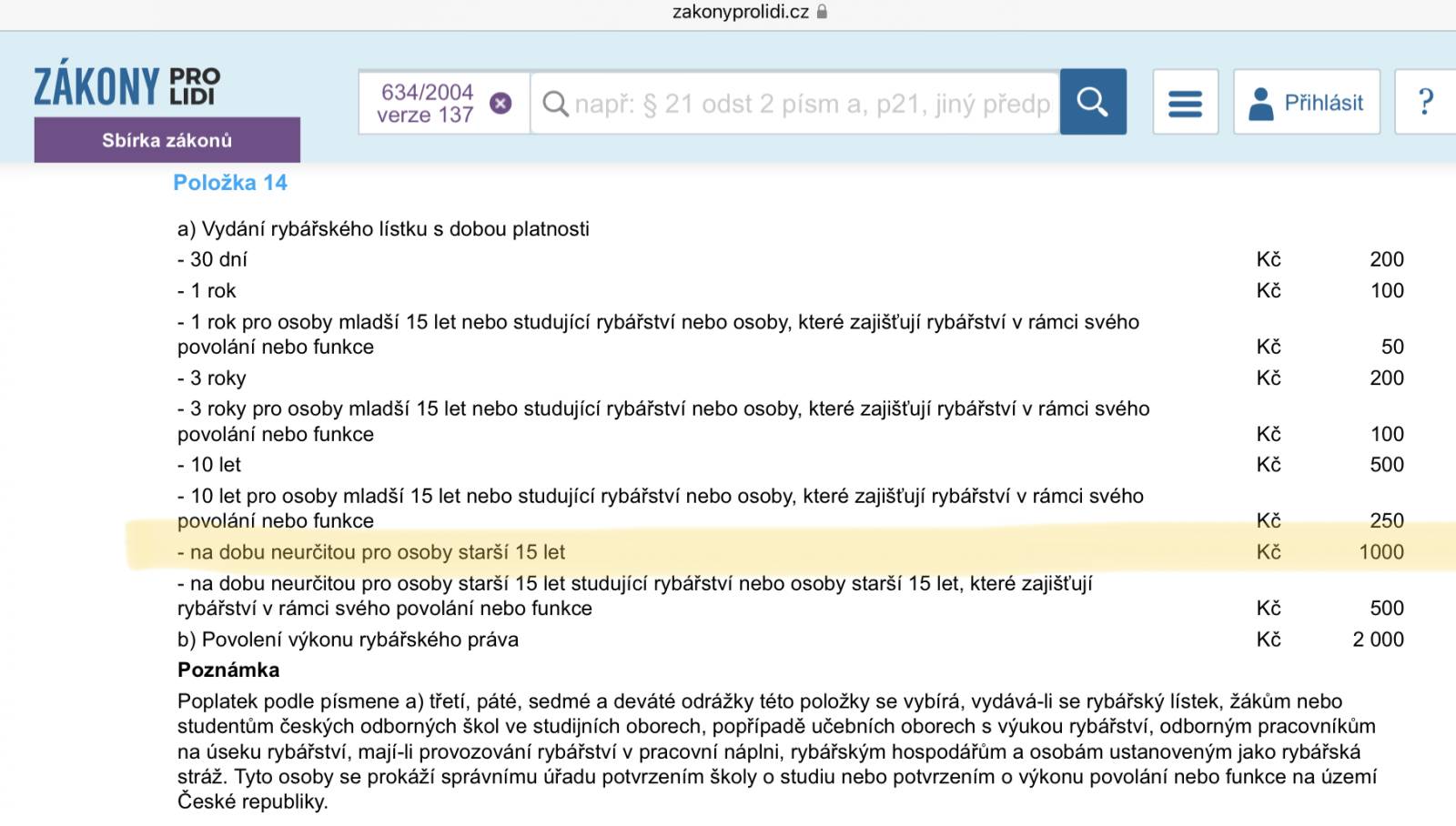Click the Poznámka heading
The image size is (1456, 826).
228,670
